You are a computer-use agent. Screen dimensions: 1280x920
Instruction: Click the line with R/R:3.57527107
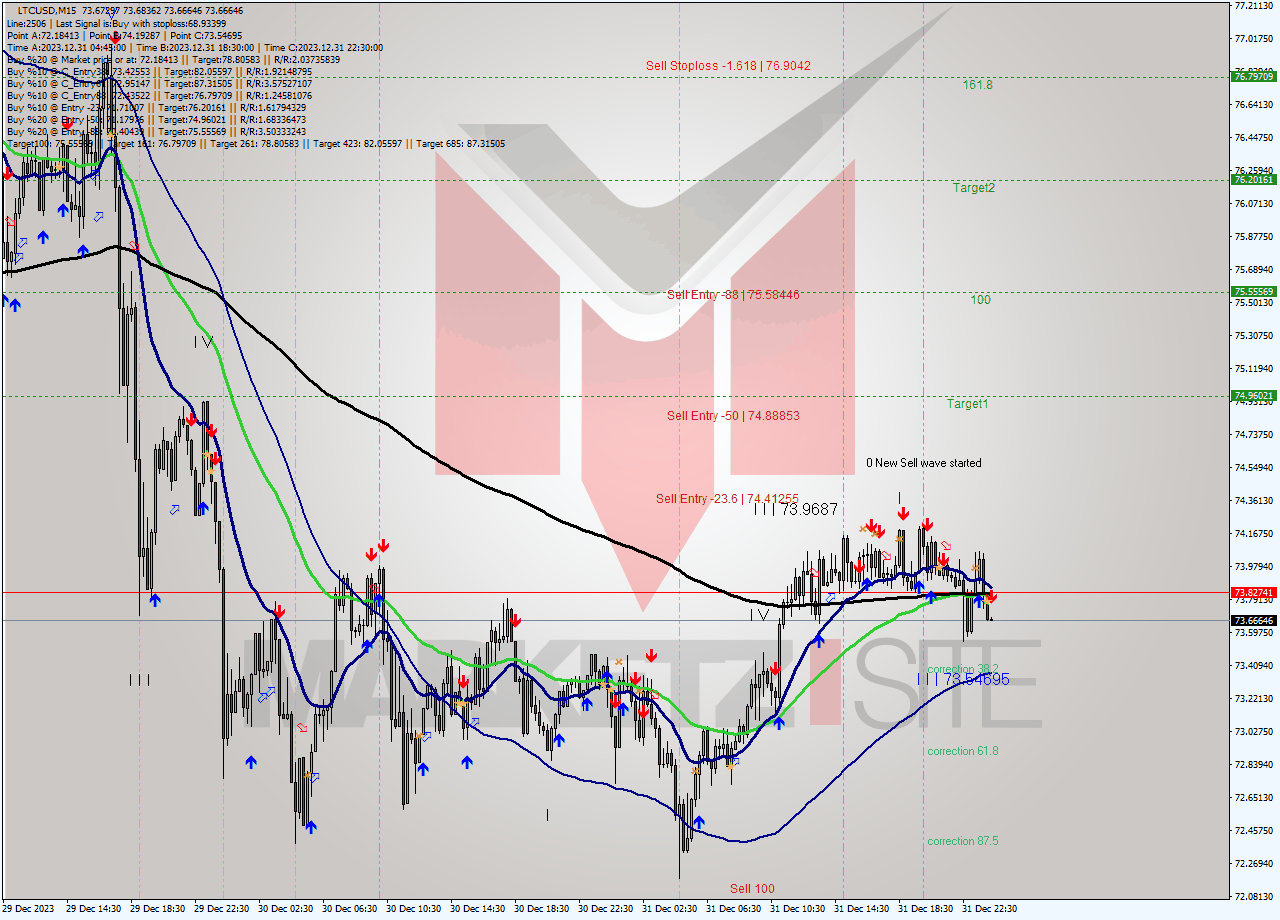162,83
